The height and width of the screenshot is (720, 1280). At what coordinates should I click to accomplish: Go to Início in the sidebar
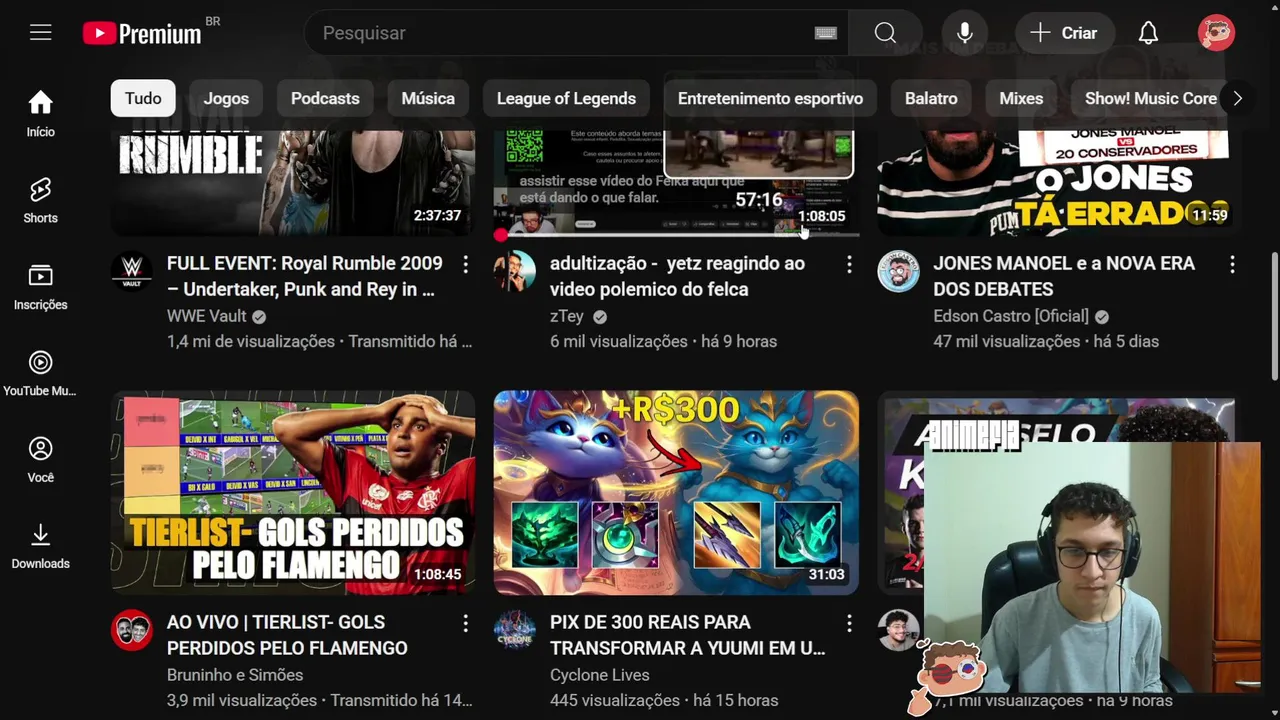[x=40, y=113]
